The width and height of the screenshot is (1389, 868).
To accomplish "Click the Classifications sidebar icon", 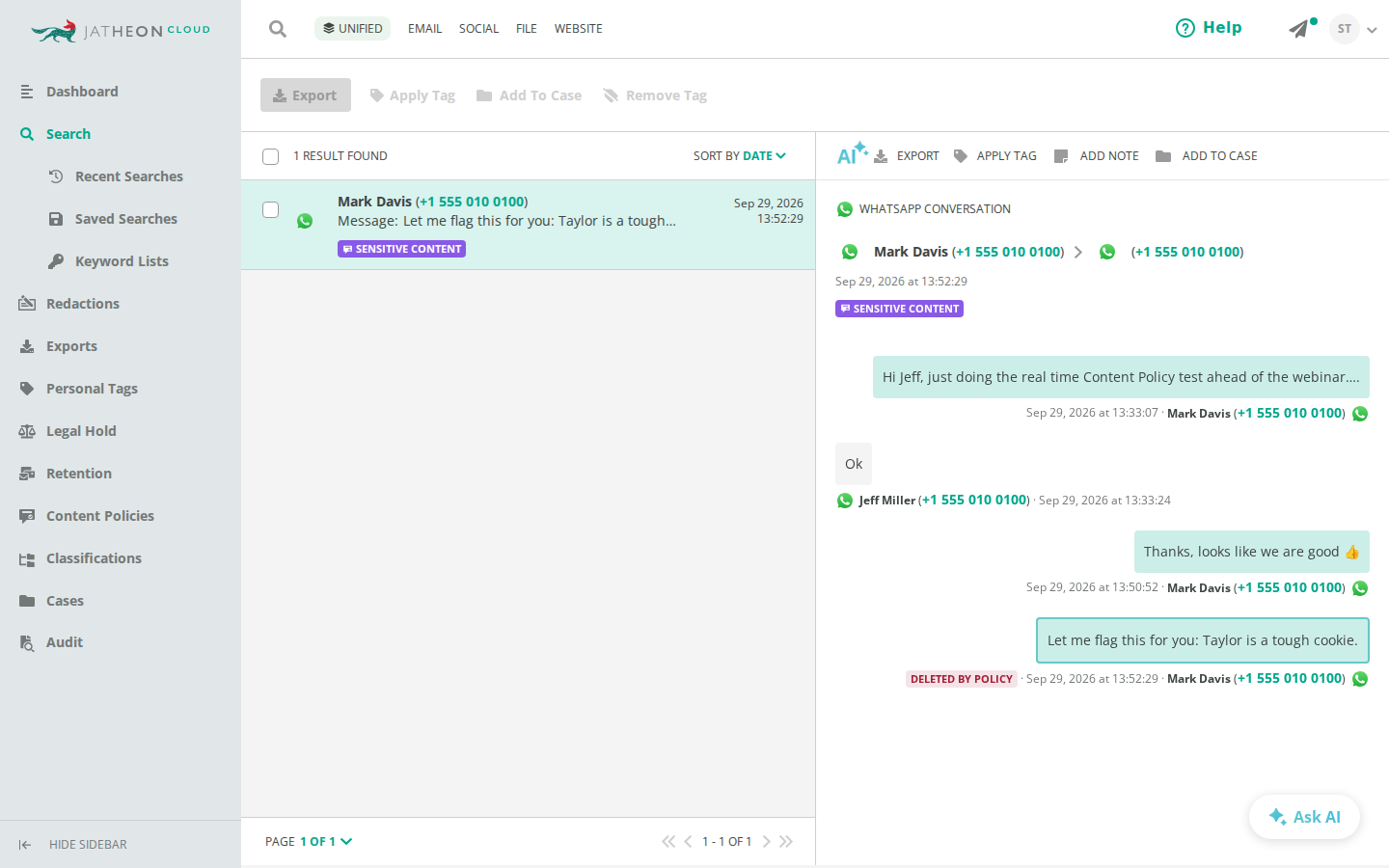I will pyautogui.click(x=27, y=558).
